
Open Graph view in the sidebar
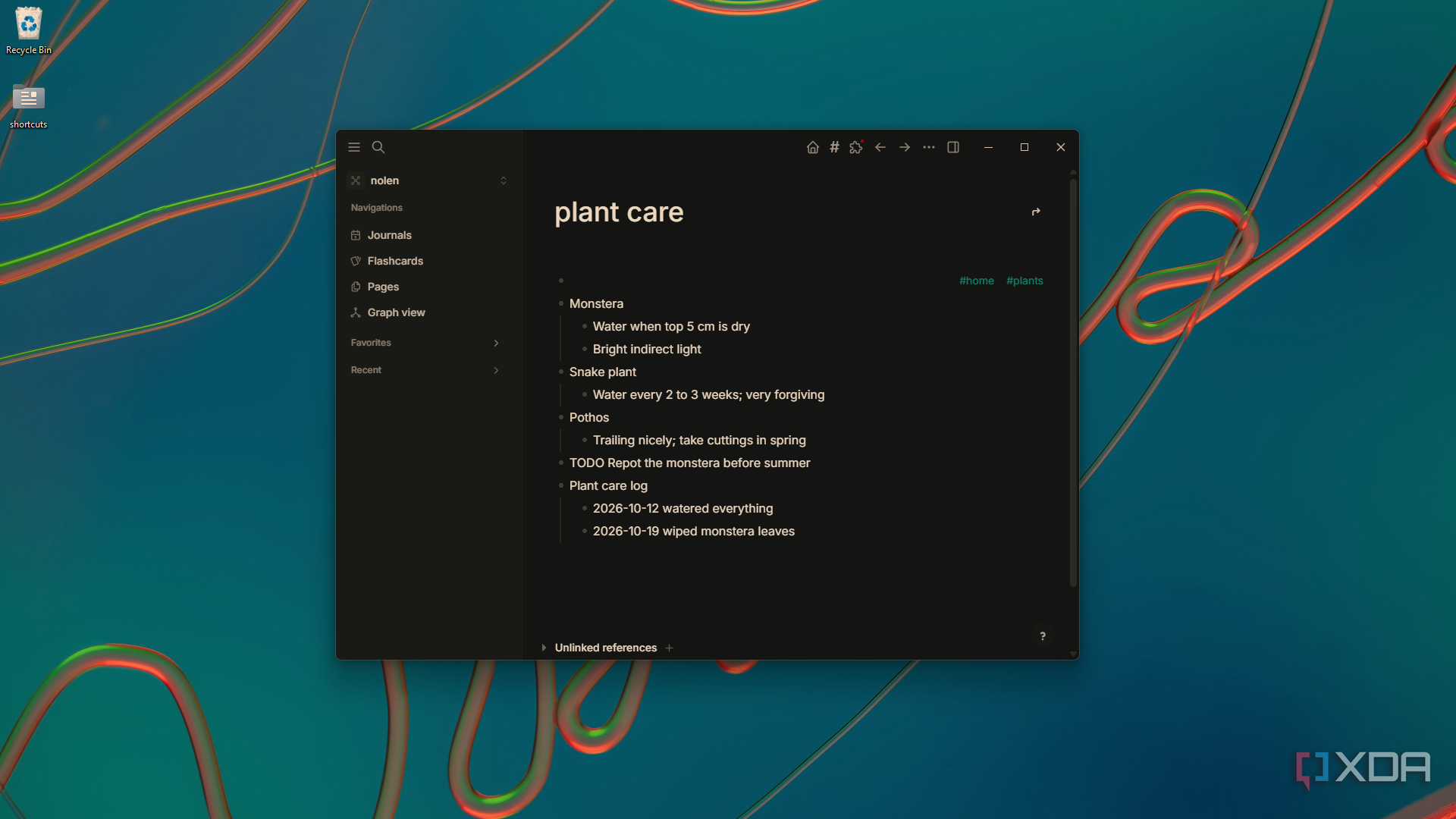tap(428, 312)
